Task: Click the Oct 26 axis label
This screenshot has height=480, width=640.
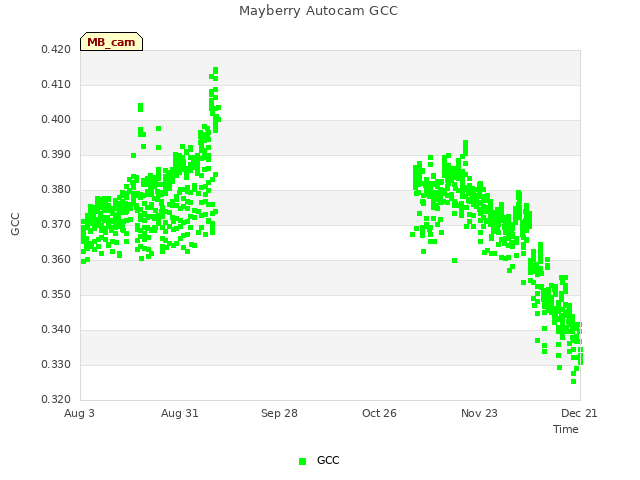Action: 379,413
